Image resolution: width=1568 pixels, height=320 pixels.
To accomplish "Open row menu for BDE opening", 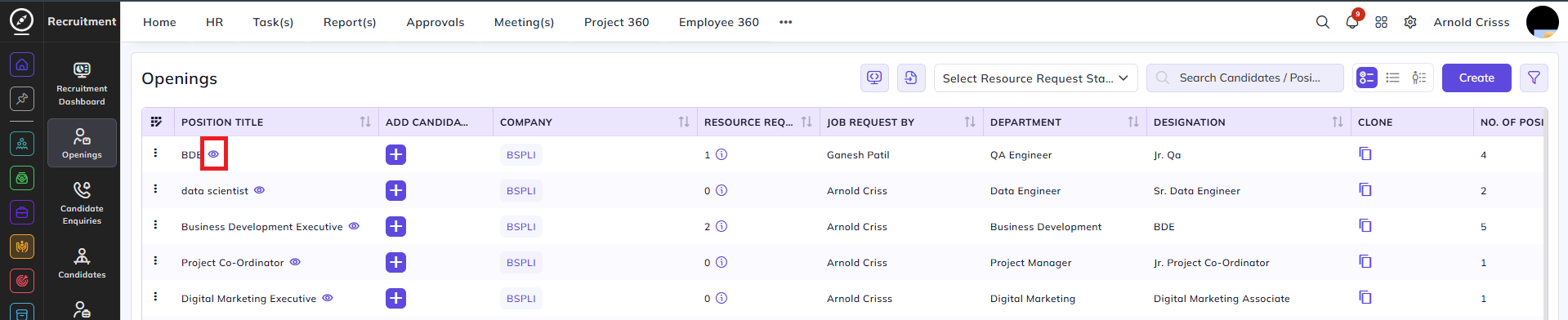I will pyautogui.click(x=155, y=153).
